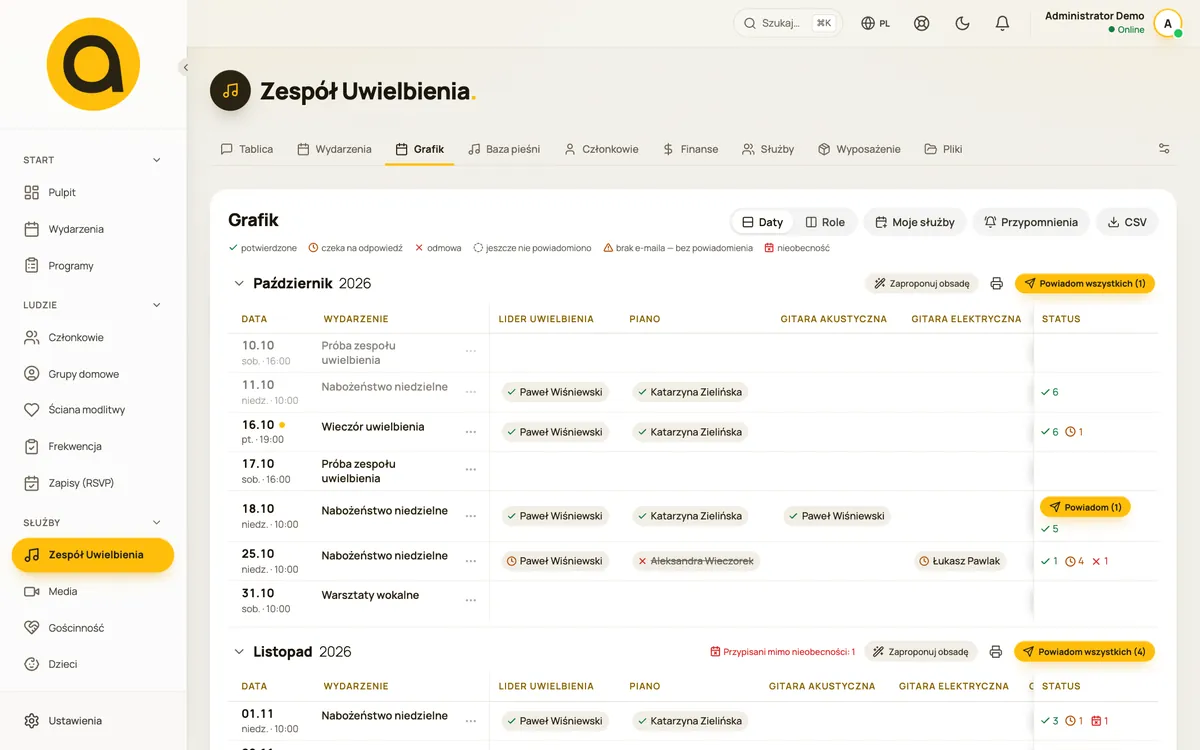Click Powiadom (1) in the 18.10 row
Image resolution: width=1200 pixels, height=750 pixels.
[x=1085, y=507]
